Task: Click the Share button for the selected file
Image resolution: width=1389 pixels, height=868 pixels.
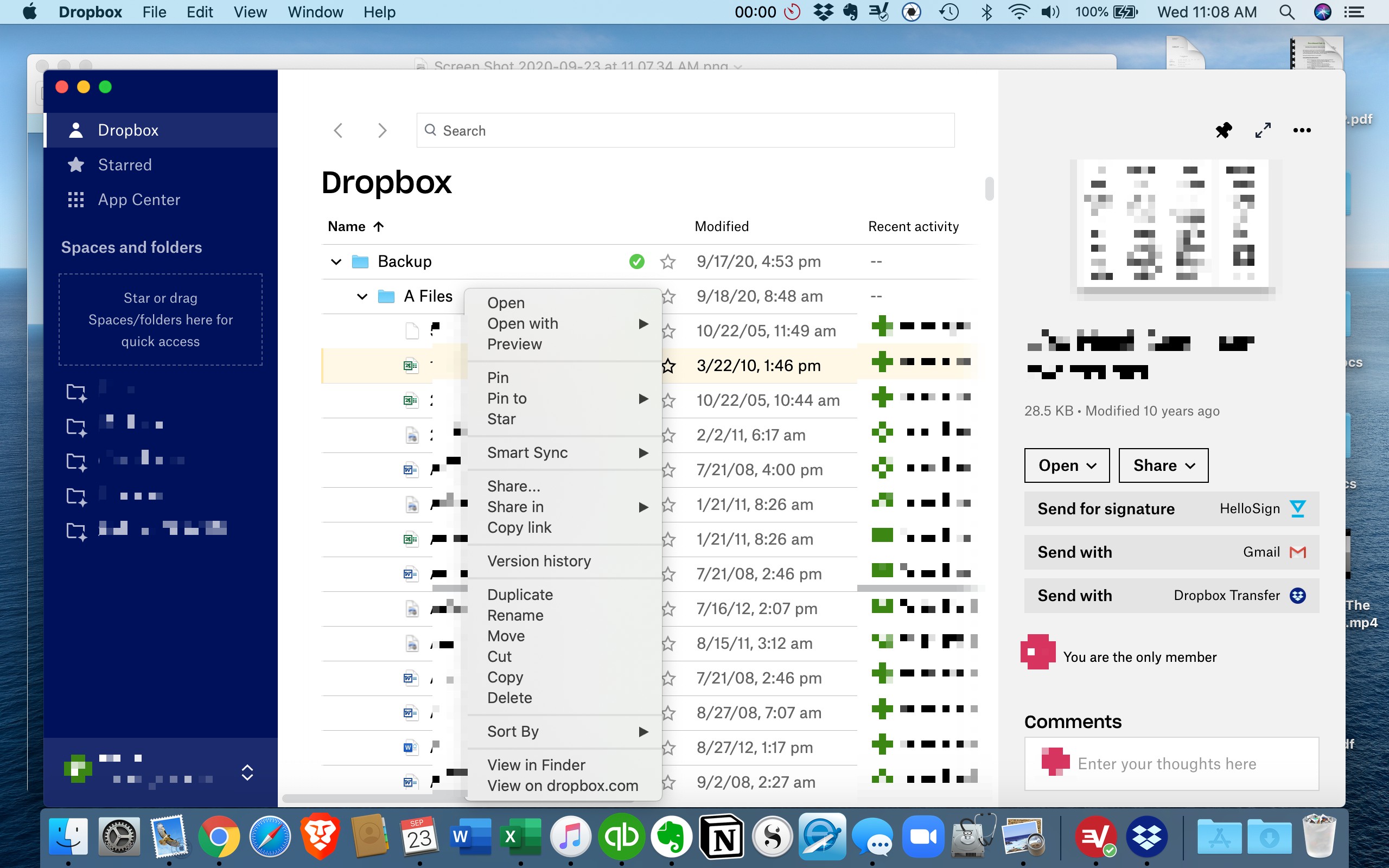Action: [1162, 464]
